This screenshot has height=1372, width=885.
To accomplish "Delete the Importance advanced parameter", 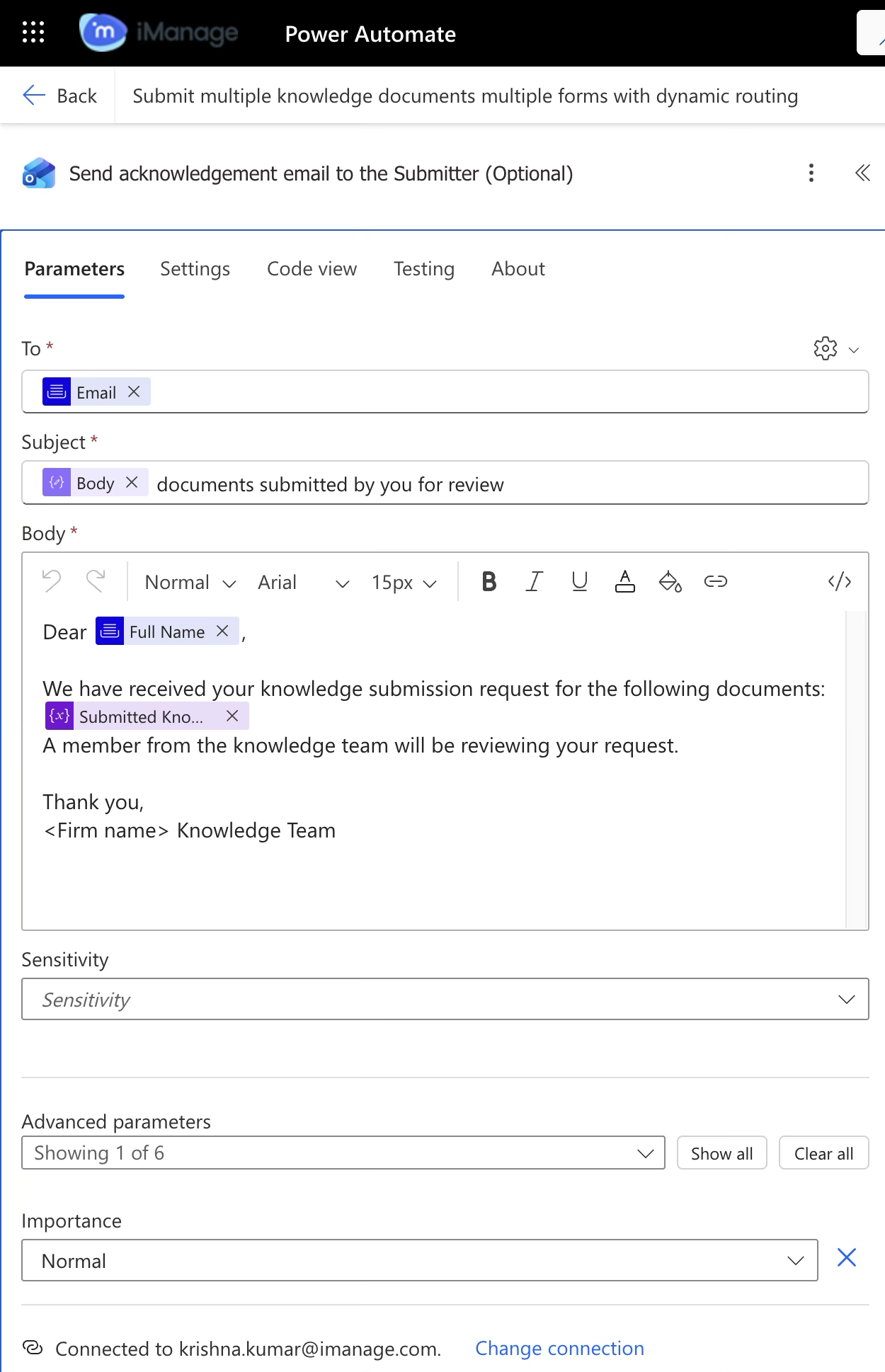I will [847, 1258].
